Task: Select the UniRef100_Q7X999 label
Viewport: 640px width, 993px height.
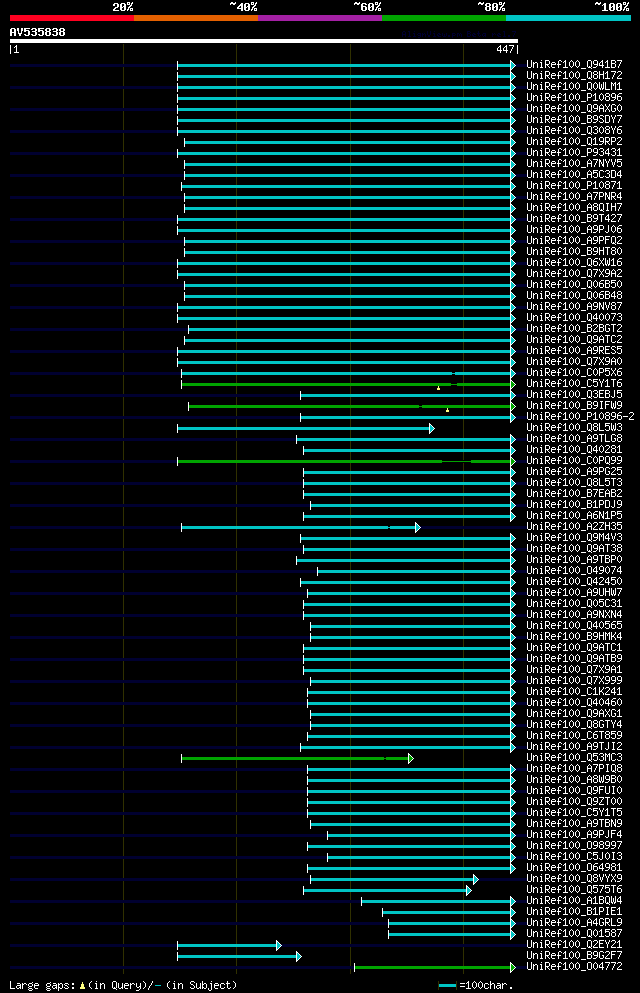Action: click(574, 681)
